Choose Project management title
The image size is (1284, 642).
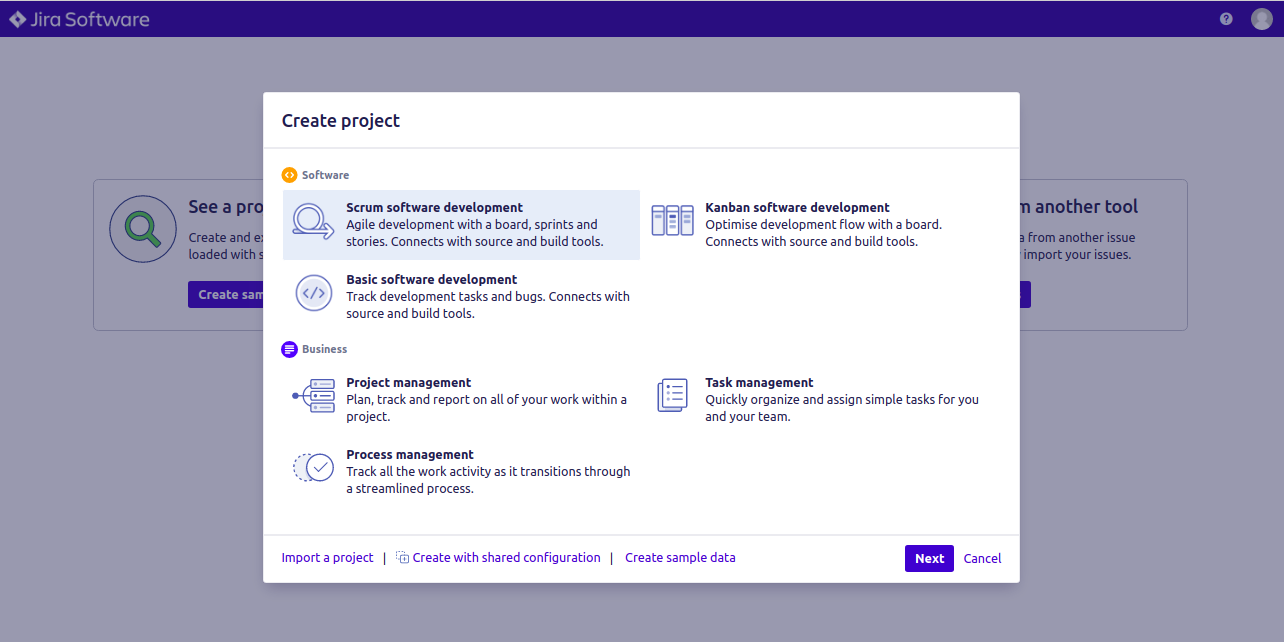coord(409,383)
